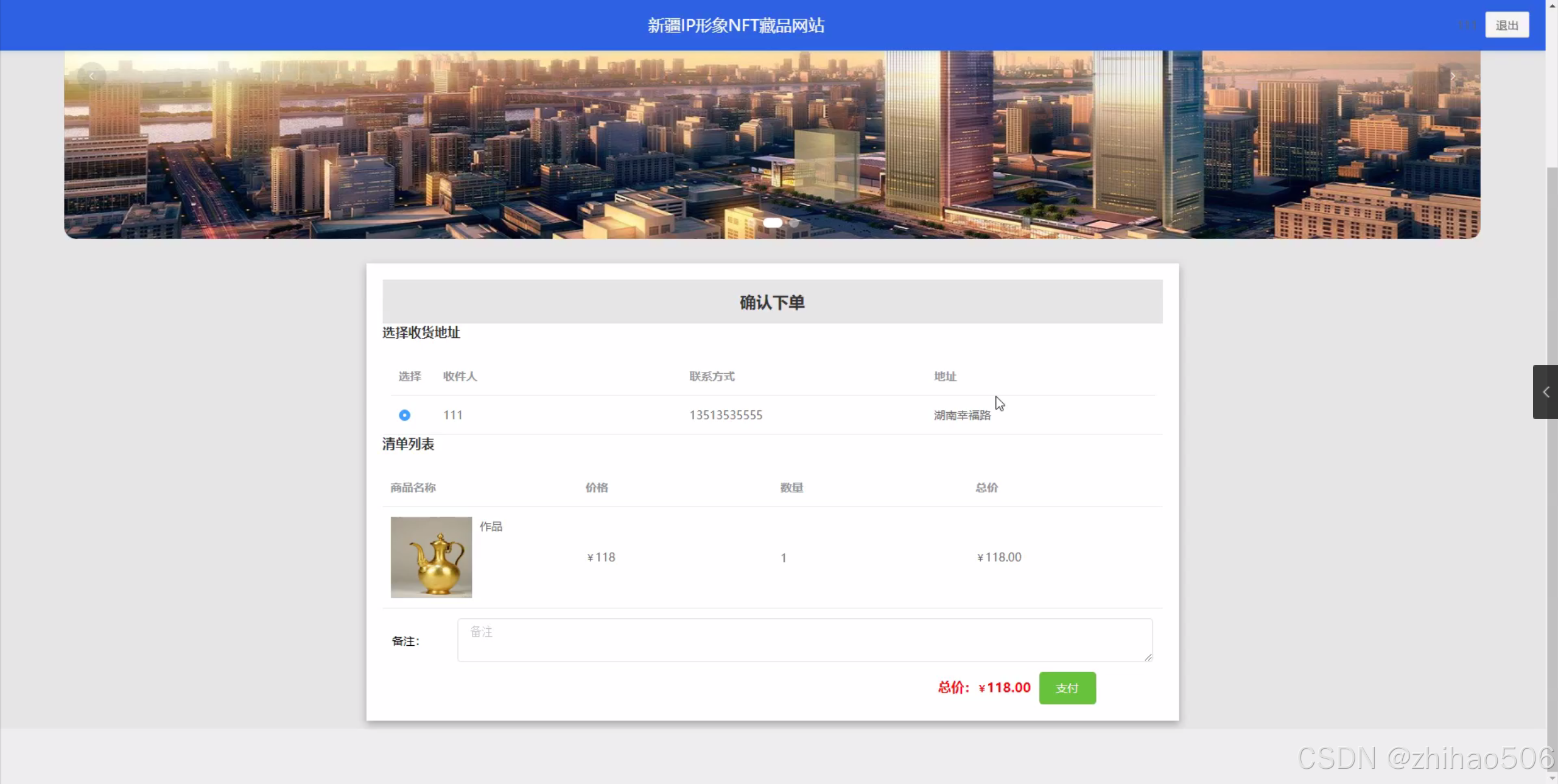The width and height of the screenshot is (1558, 784).
Task: Show previous slide with the left carousel arrow
Action: point(91,75)
